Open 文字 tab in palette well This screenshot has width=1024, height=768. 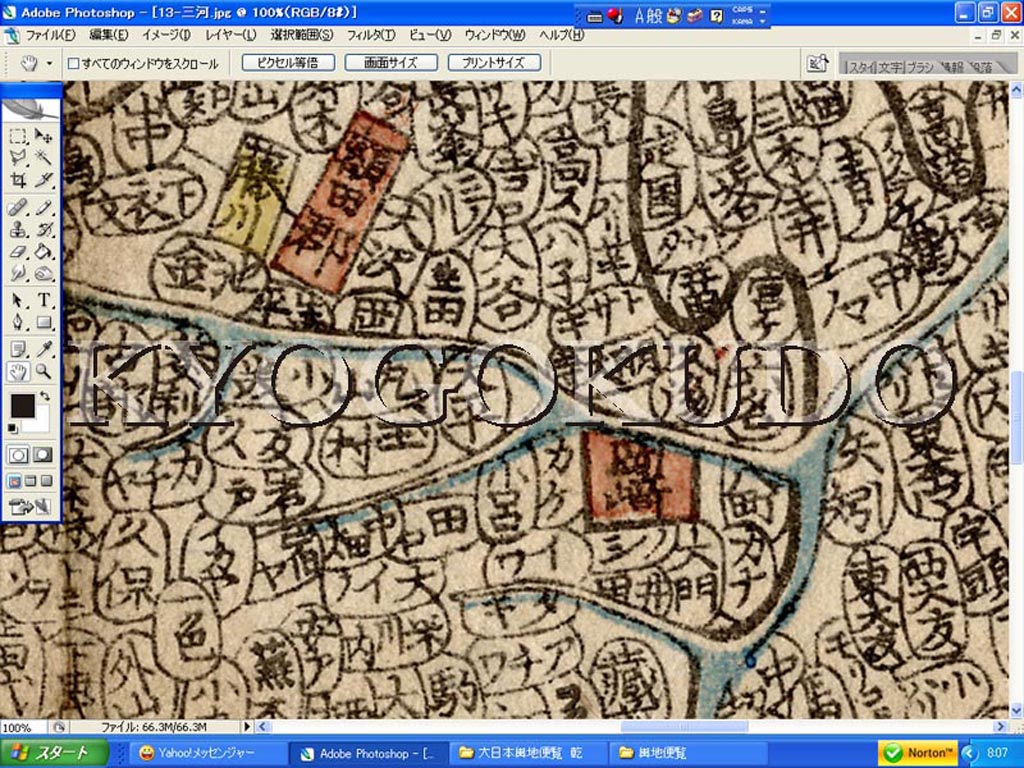point(890,67)
